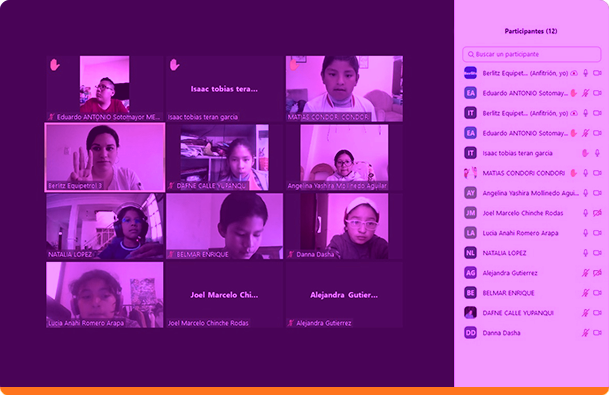Click raised hand icon on Eduardo ANTONIO's video tile
Image resolution: width=609 pixels, height=395 pixels.
(x=55, y=64)
